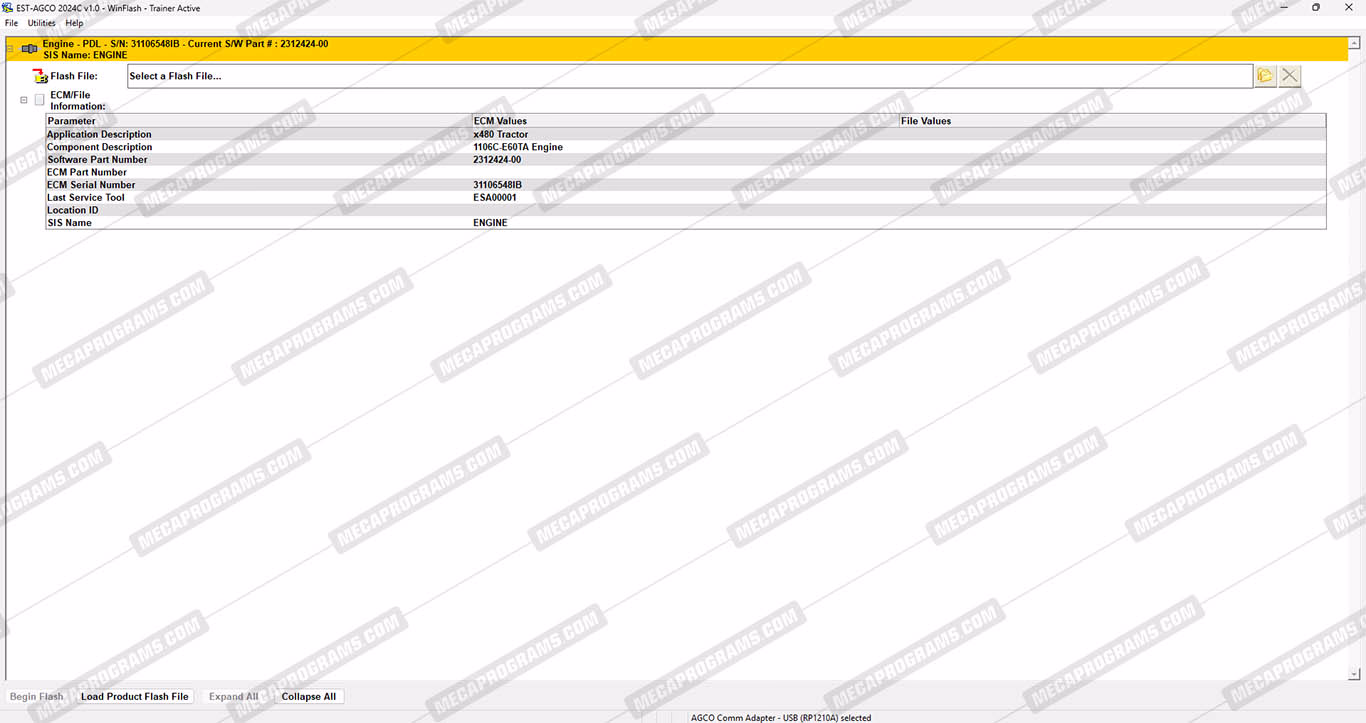The width and height of the screenshot is (1366, 723).
Task: Collapse the ECM/File Information section
Action: click(24, 100)
